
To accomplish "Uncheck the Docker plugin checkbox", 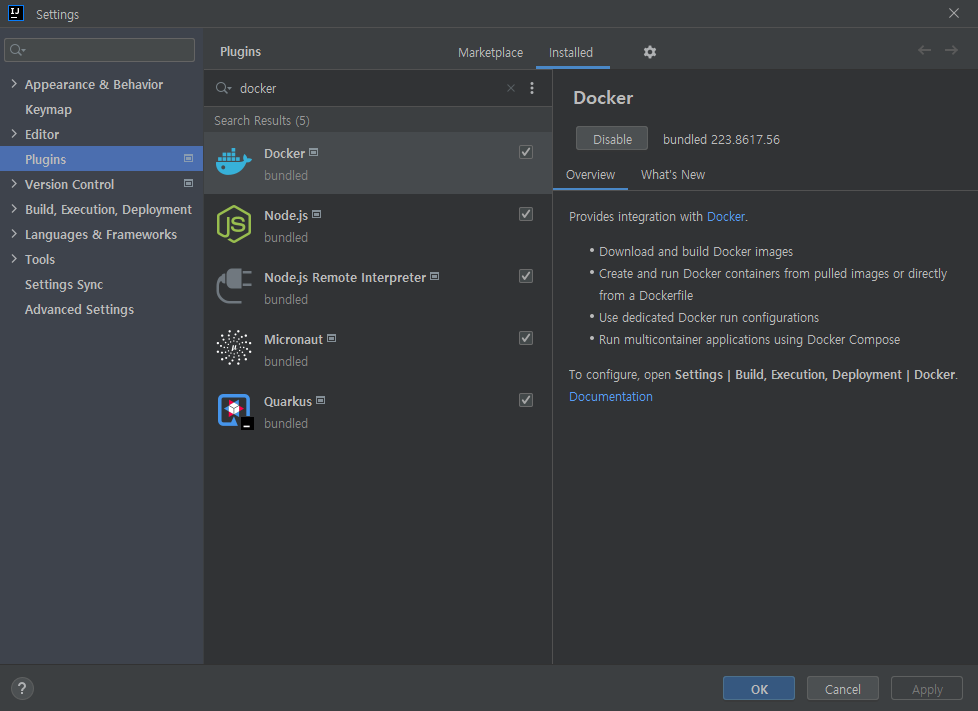I will pyautogui.click(x=526, y=152).
